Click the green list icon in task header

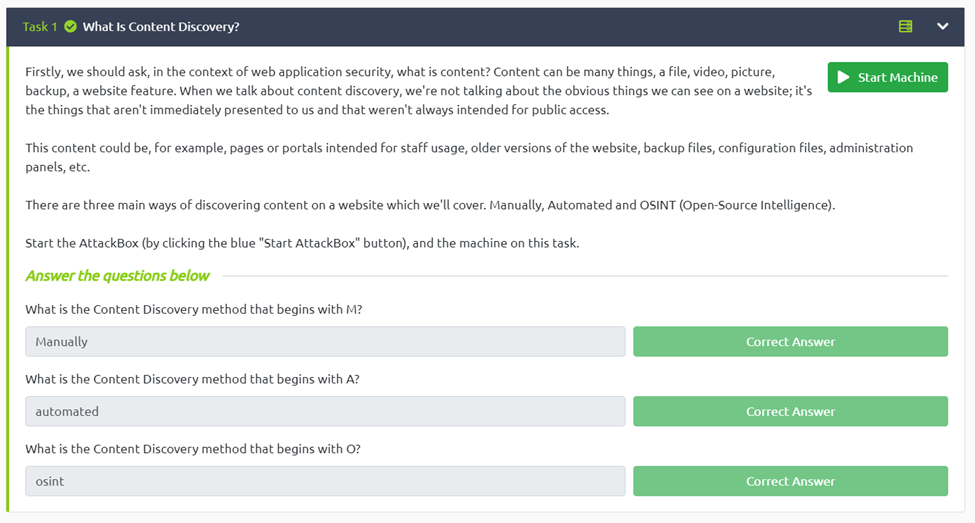pyautogui.click(x=905, y=27)
